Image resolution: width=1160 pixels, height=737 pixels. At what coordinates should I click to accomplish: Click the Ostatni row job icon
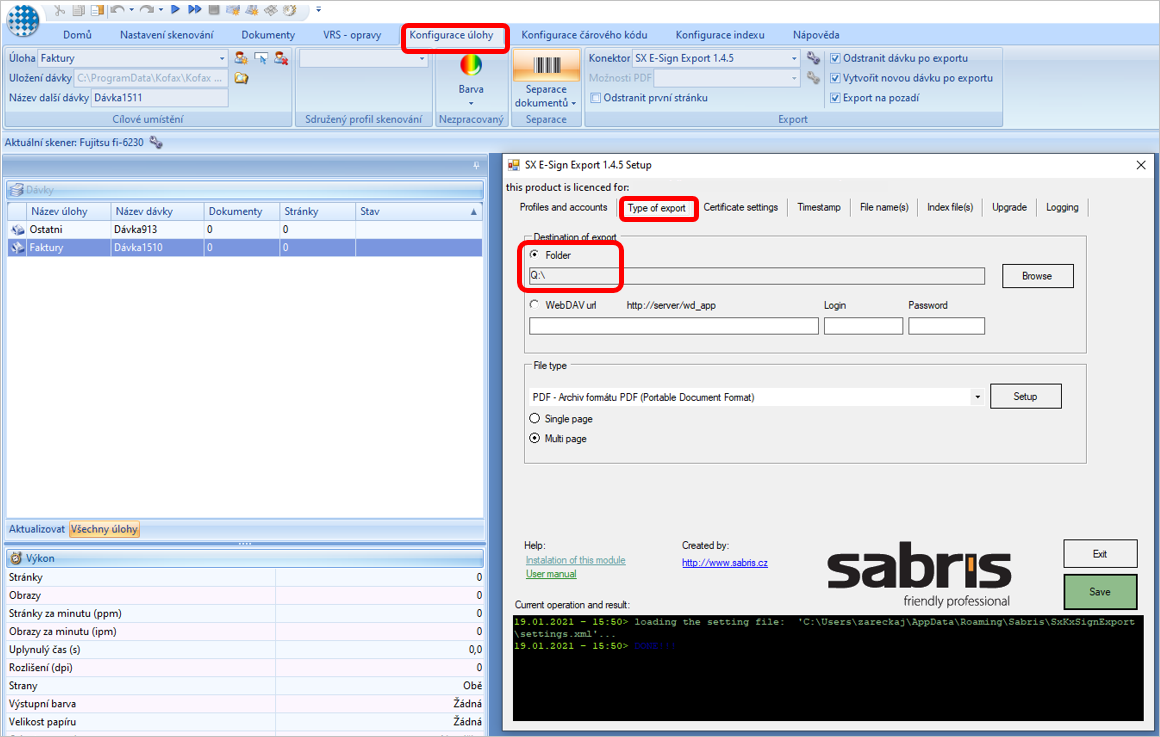[18, 230]
